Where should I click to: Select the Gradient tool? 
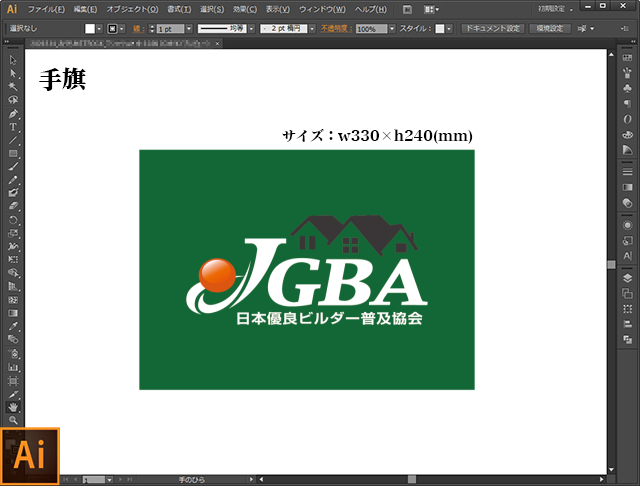(13, 313)
